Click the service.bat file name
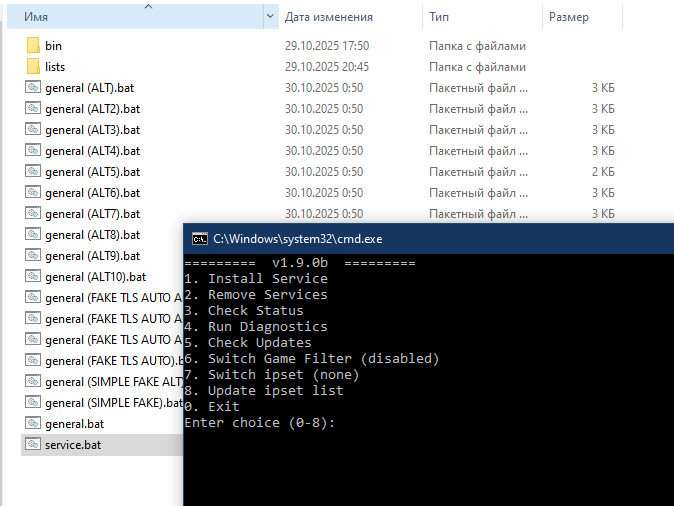Screen dimensions: 674x506 [73, 445]
